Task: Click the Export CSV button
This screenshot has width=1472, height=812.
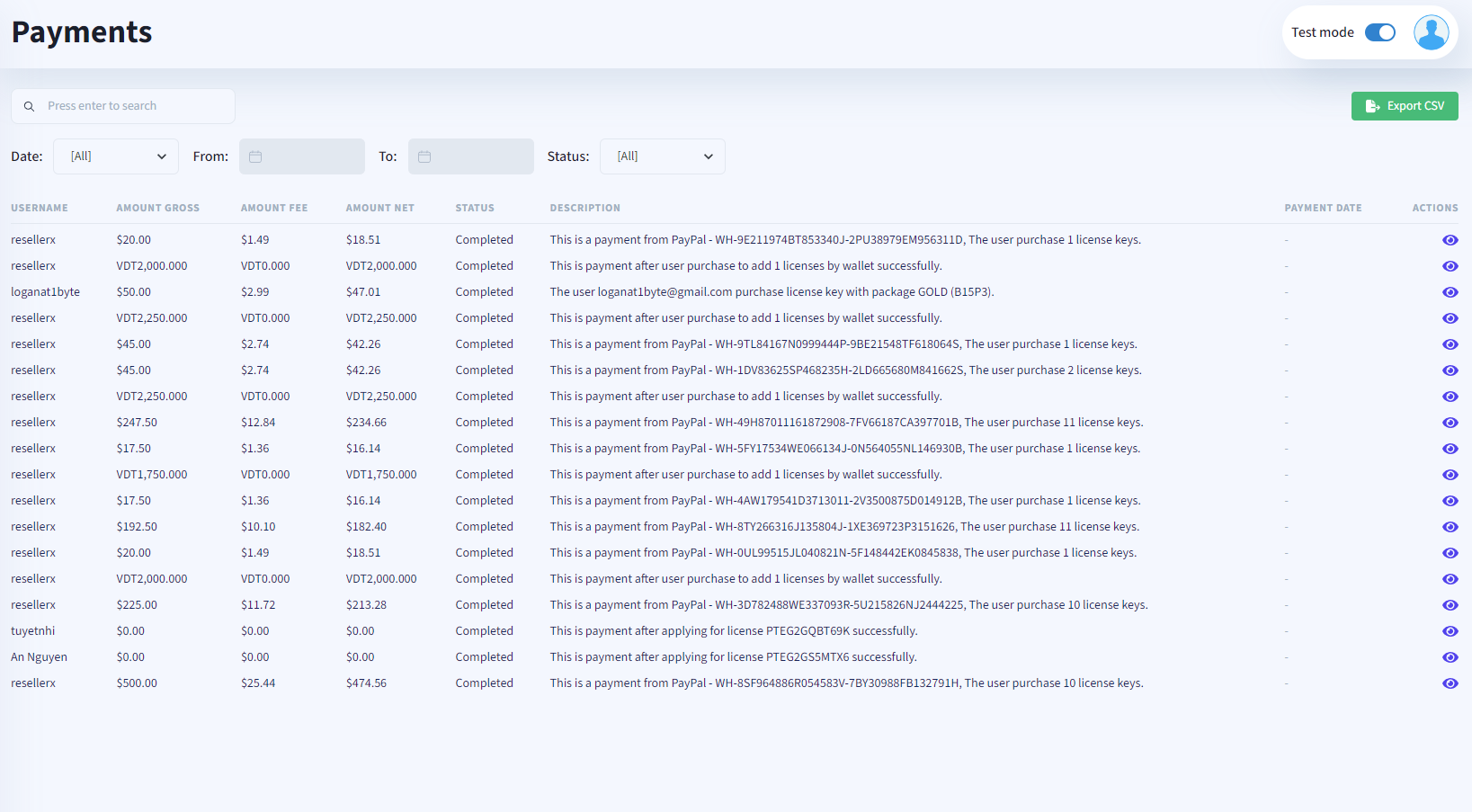Action: [1404, 106]
